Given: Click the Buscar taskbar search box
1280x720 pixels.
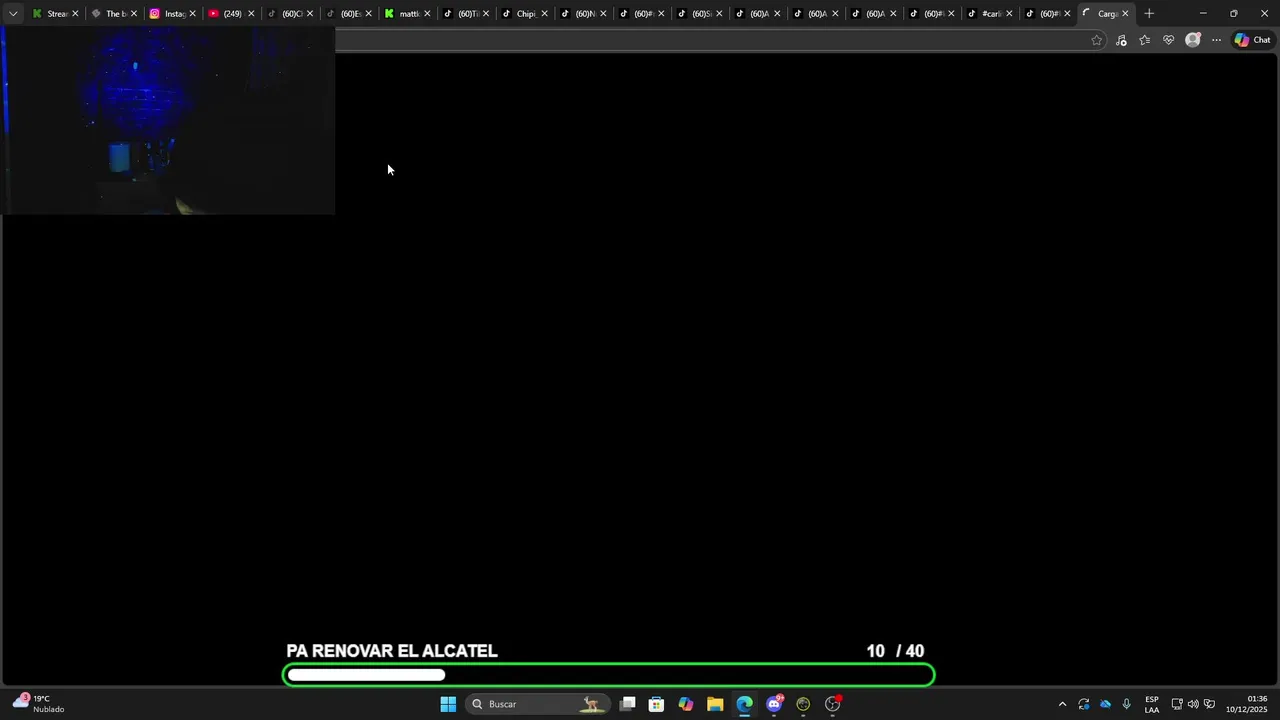Looking at the screenshot, I should (537, 704).
